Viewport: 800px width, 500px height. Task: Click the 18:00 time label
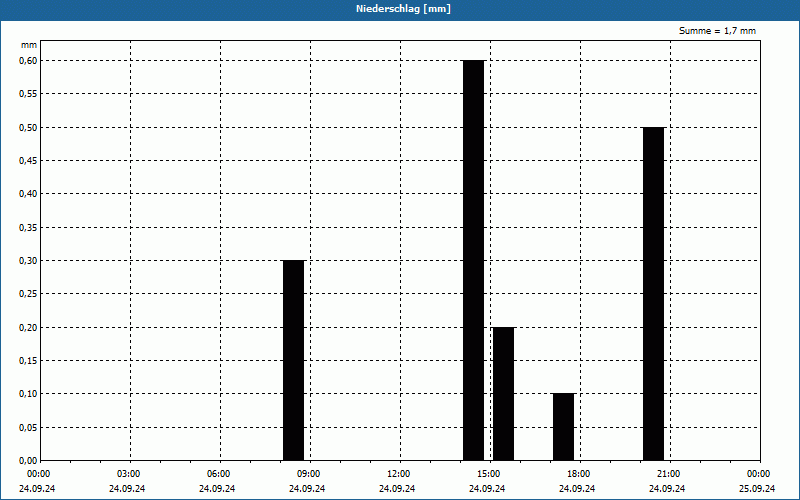[578, 474]
